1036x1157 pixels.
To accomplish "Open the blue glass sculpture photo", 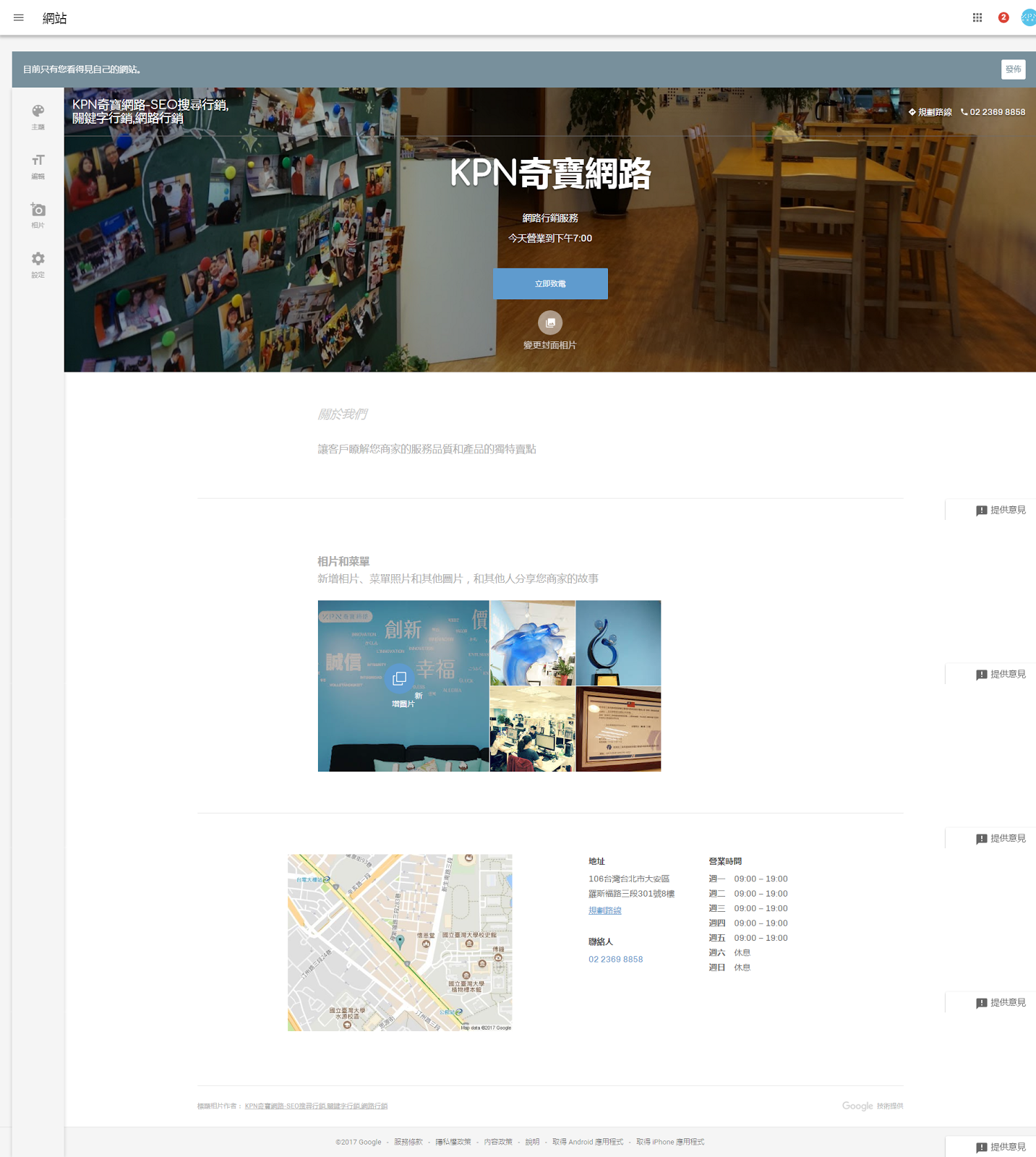I will tap(533, 643).
